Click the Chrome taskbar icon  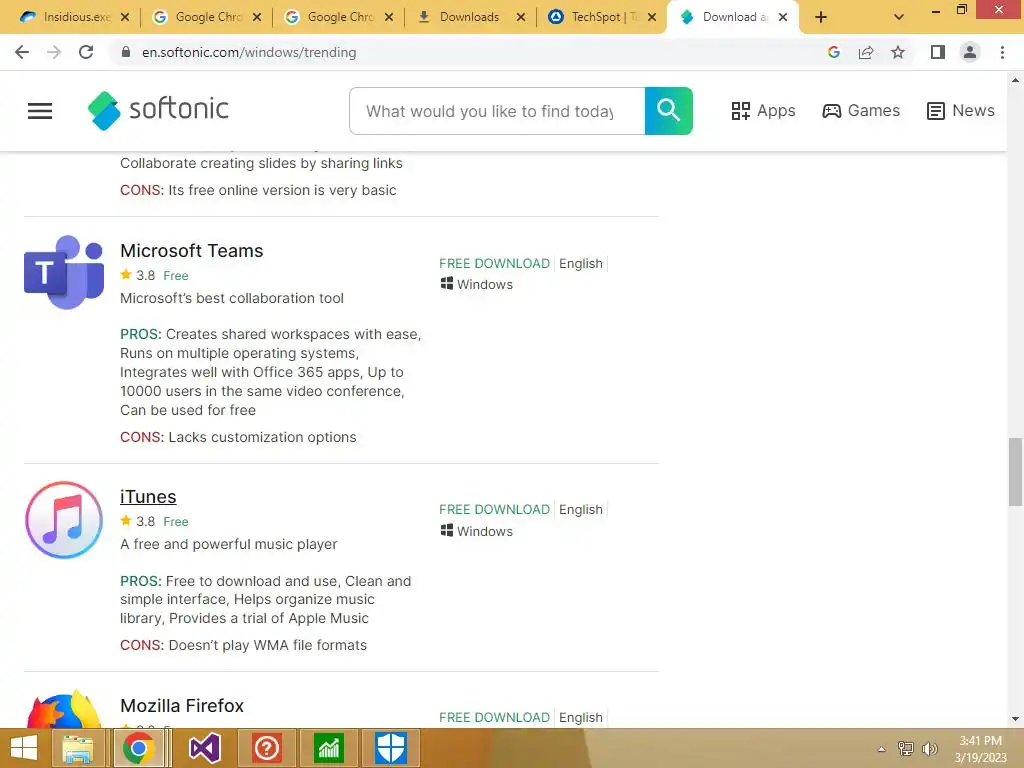[x=138, y=748]
